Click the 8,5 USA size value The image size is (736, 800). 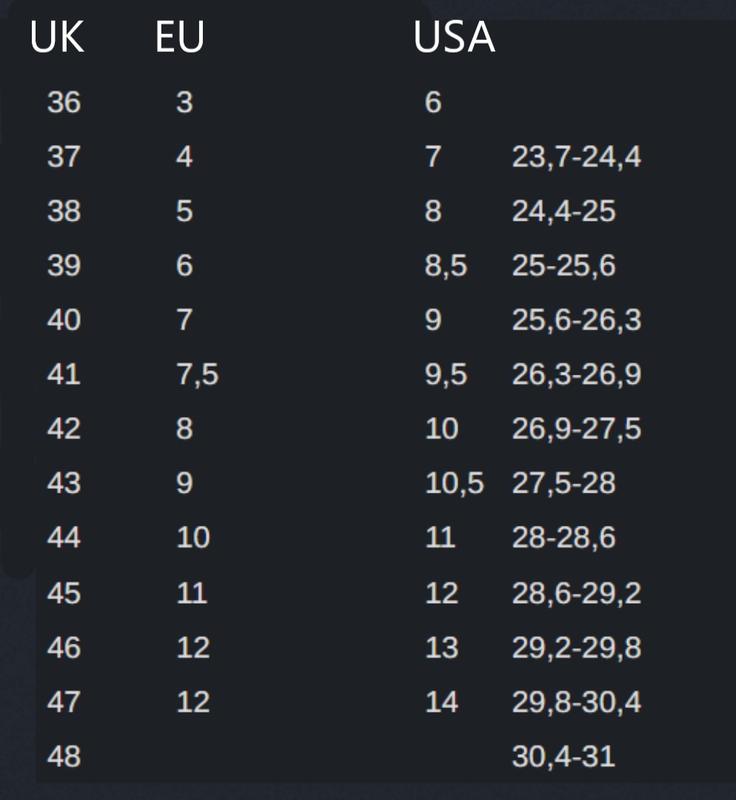coord(446,266)
